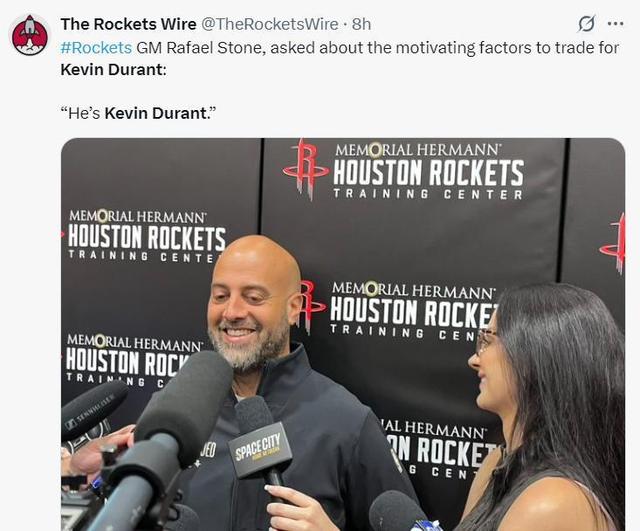Viewport: 640px width, 531px height.
Task: Follow the #Rockets hashtag
Action: pos(96,48)
